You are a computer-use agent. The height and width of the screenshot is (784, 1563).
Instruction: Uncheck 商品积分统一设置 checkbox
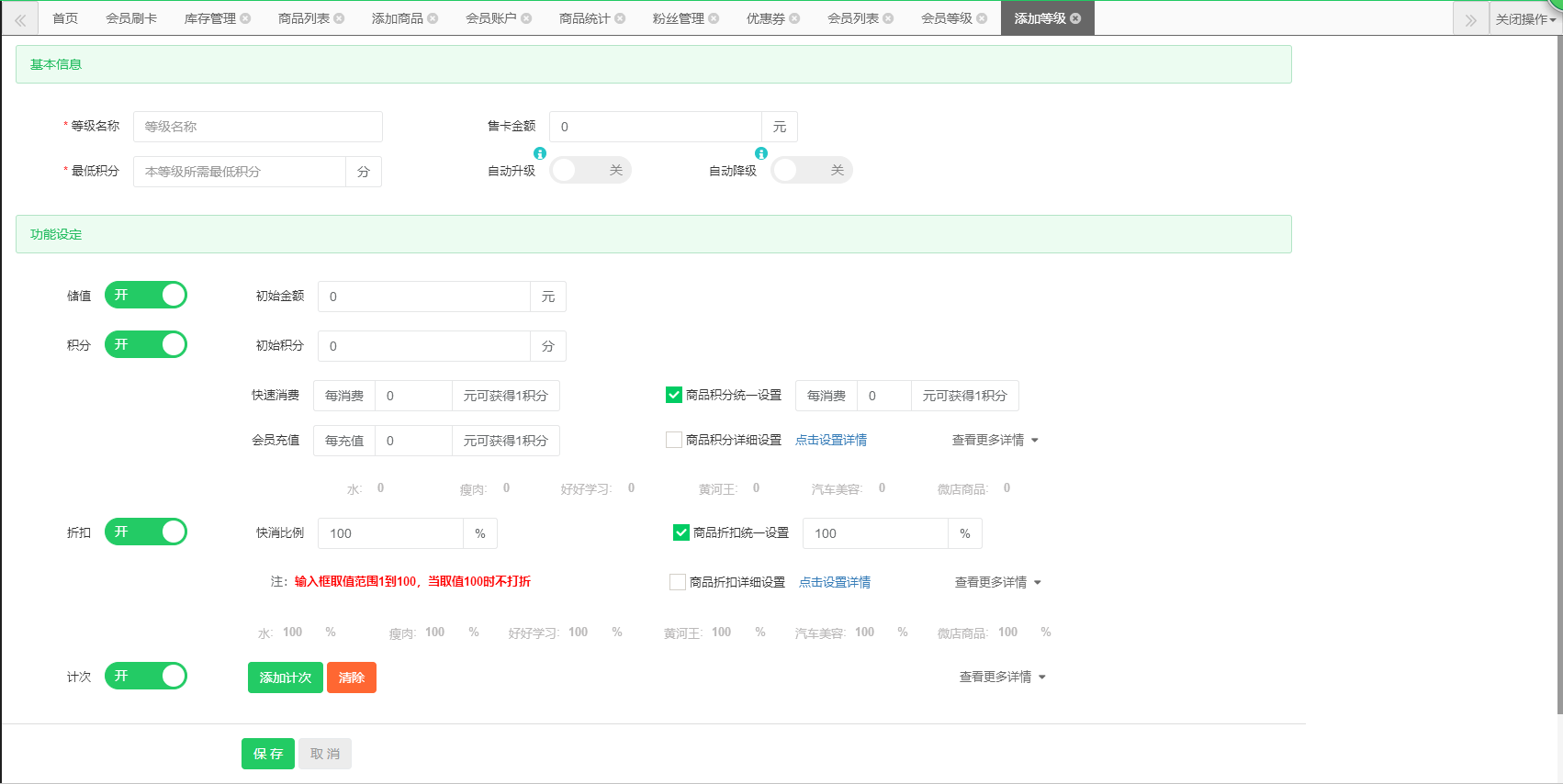click(x=674, y=395)
